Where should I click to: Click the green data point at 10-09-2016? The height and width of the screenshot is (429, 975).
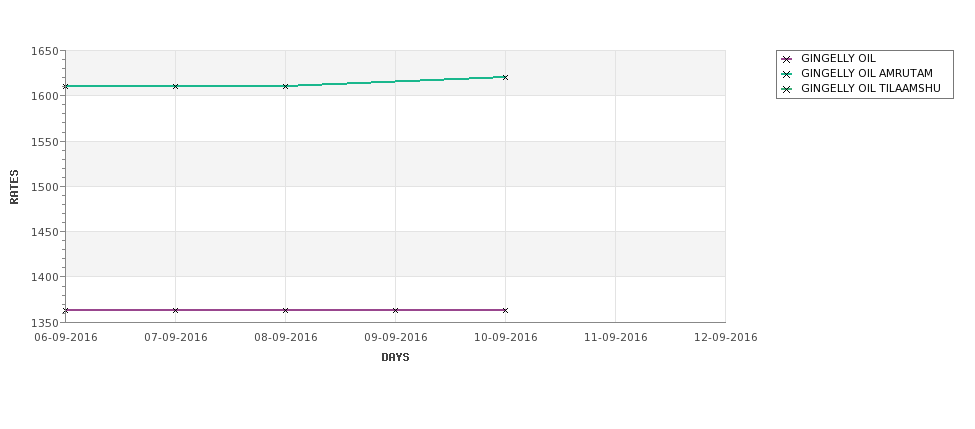505,78
